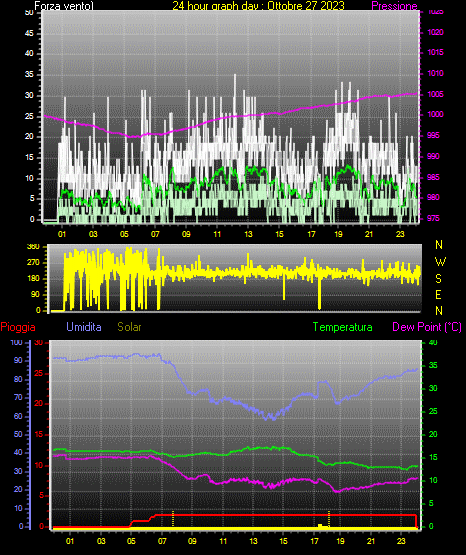
Task: Click the Forza vento title label
Action: (x=64, y=6)
